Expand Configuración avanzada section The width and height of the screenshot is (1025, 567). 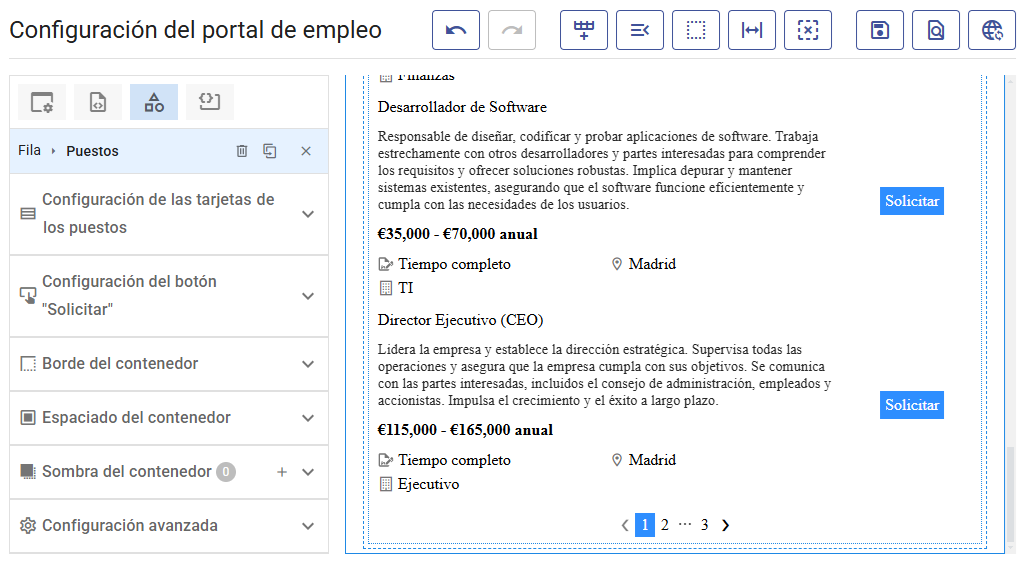[x=308, y=526]
